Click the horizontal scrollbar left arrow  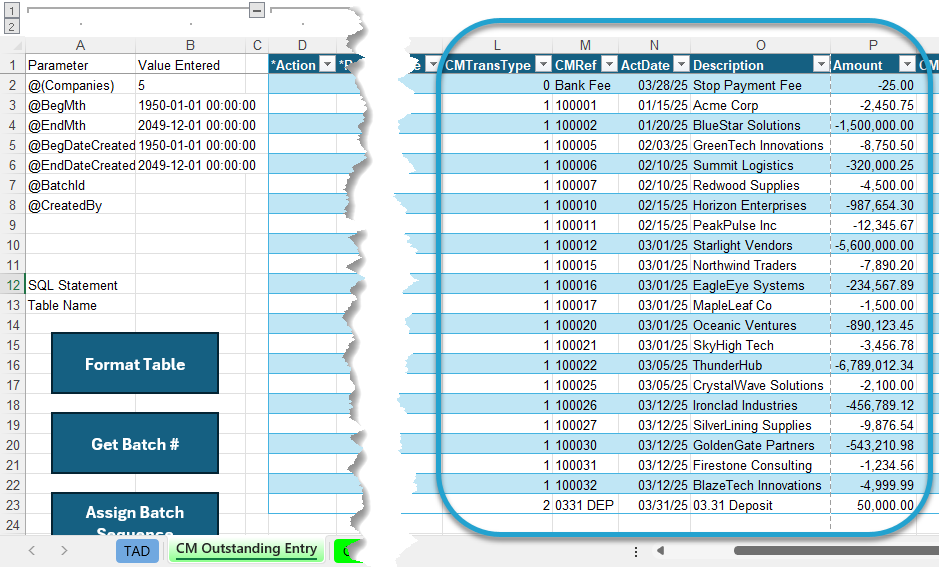click(661, 550)
